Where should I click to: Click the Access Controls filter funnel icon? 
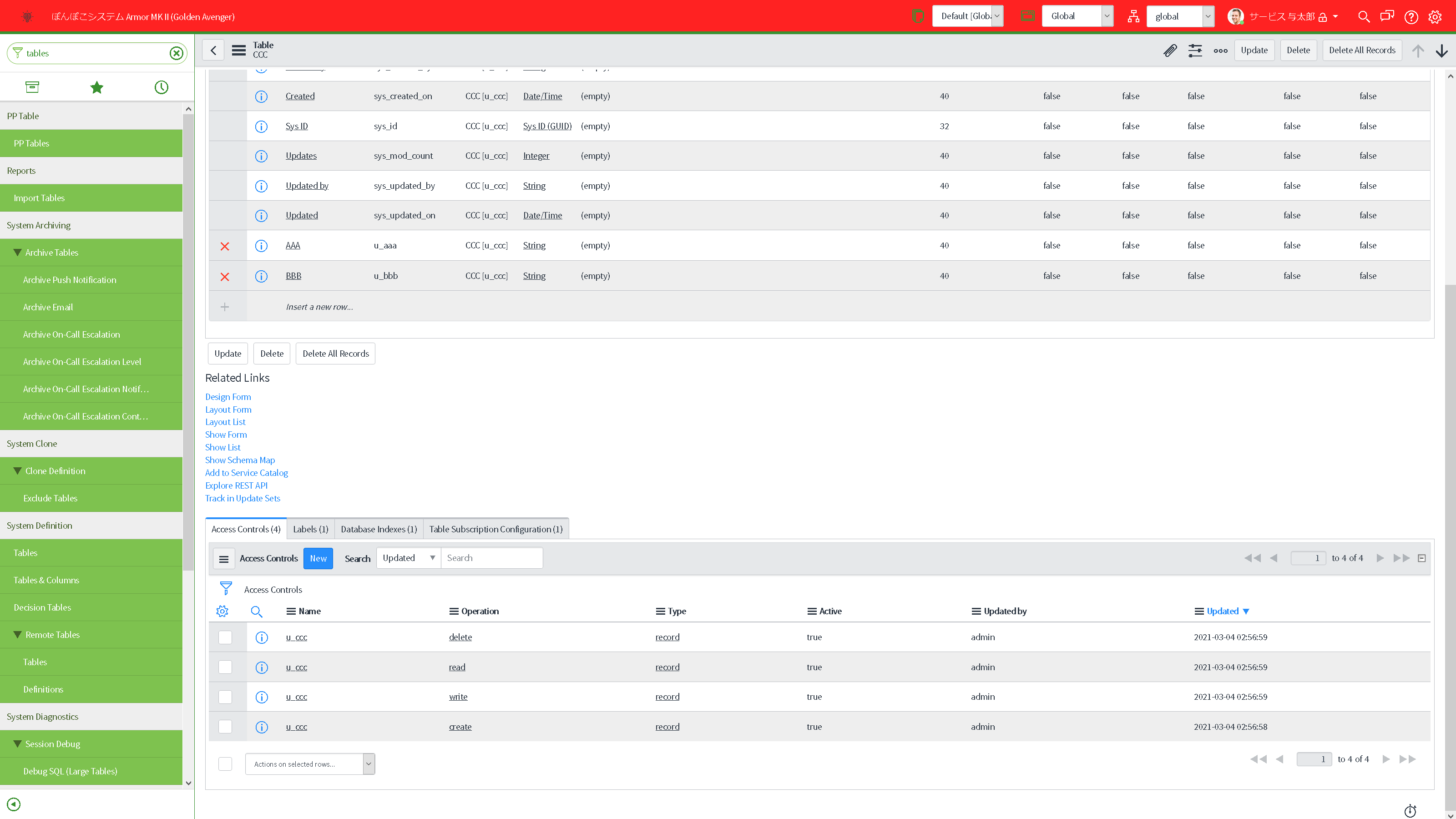226,589
